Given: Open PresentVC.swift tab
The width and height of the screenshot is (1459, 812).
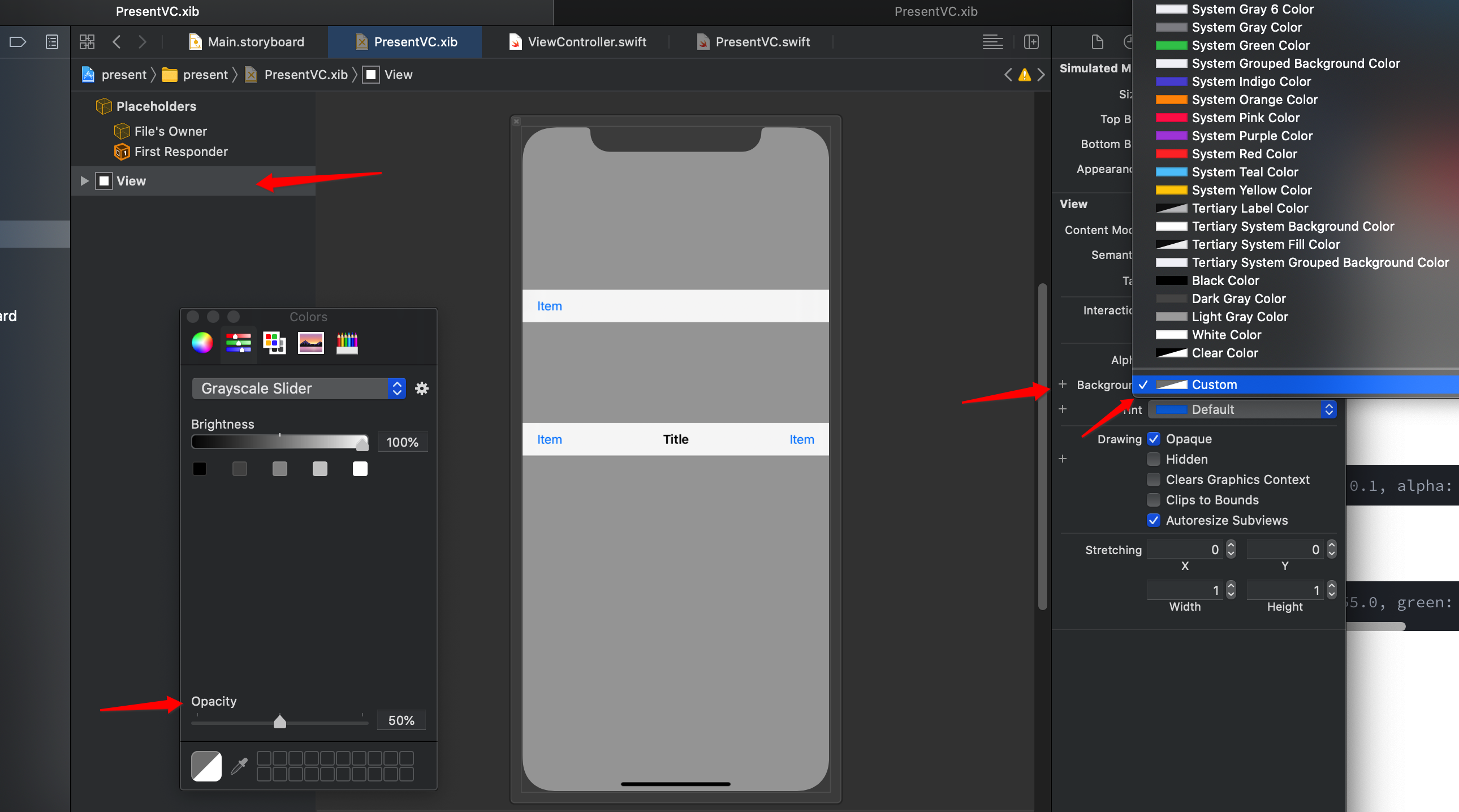Looking at the screenshot, I should click(754, 42).
